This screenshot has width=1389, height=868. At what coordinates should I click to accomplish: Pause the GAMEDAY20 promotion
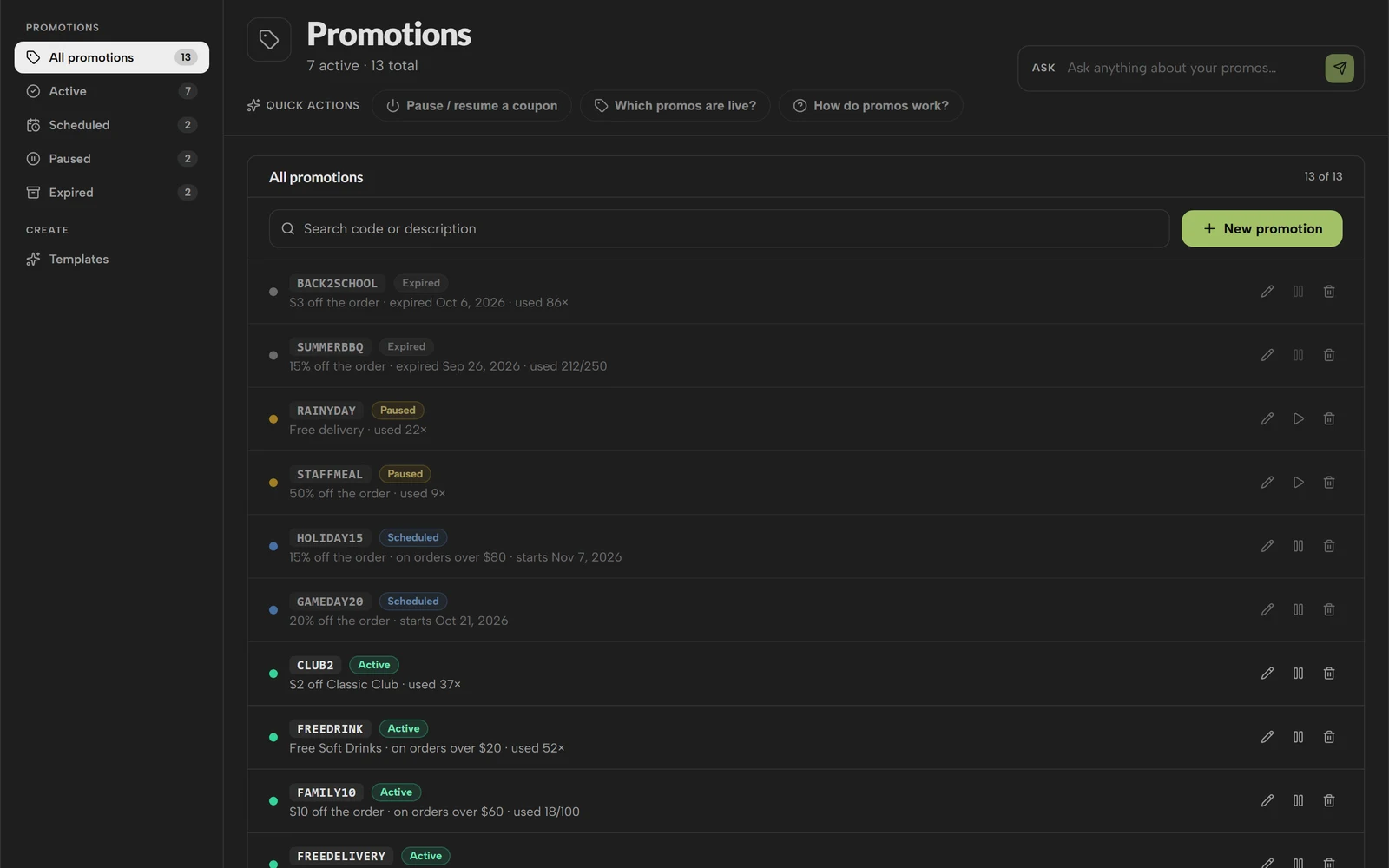coord(1299,609)
